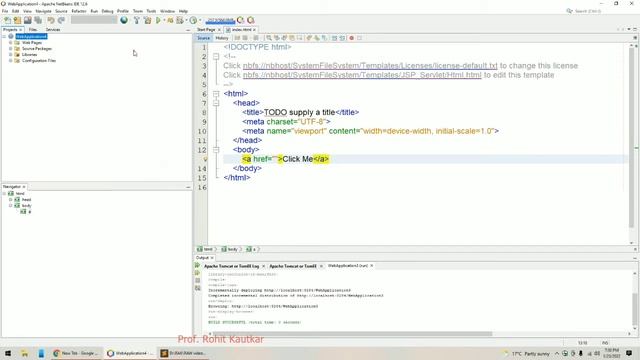The image size is (640, 360).
Task: Click the Stop Macro Recording square icon
Action: click(x=360, y=38)
